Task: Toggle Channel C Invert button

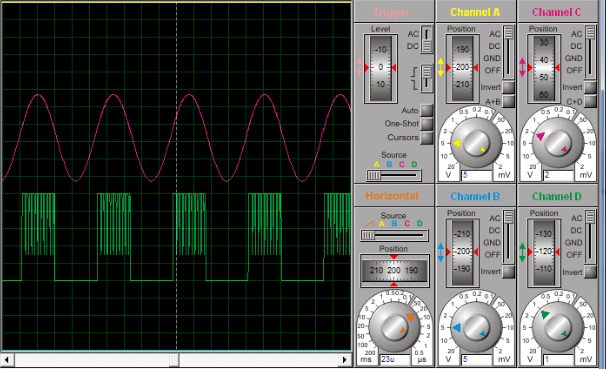Action: click(590, 87)
